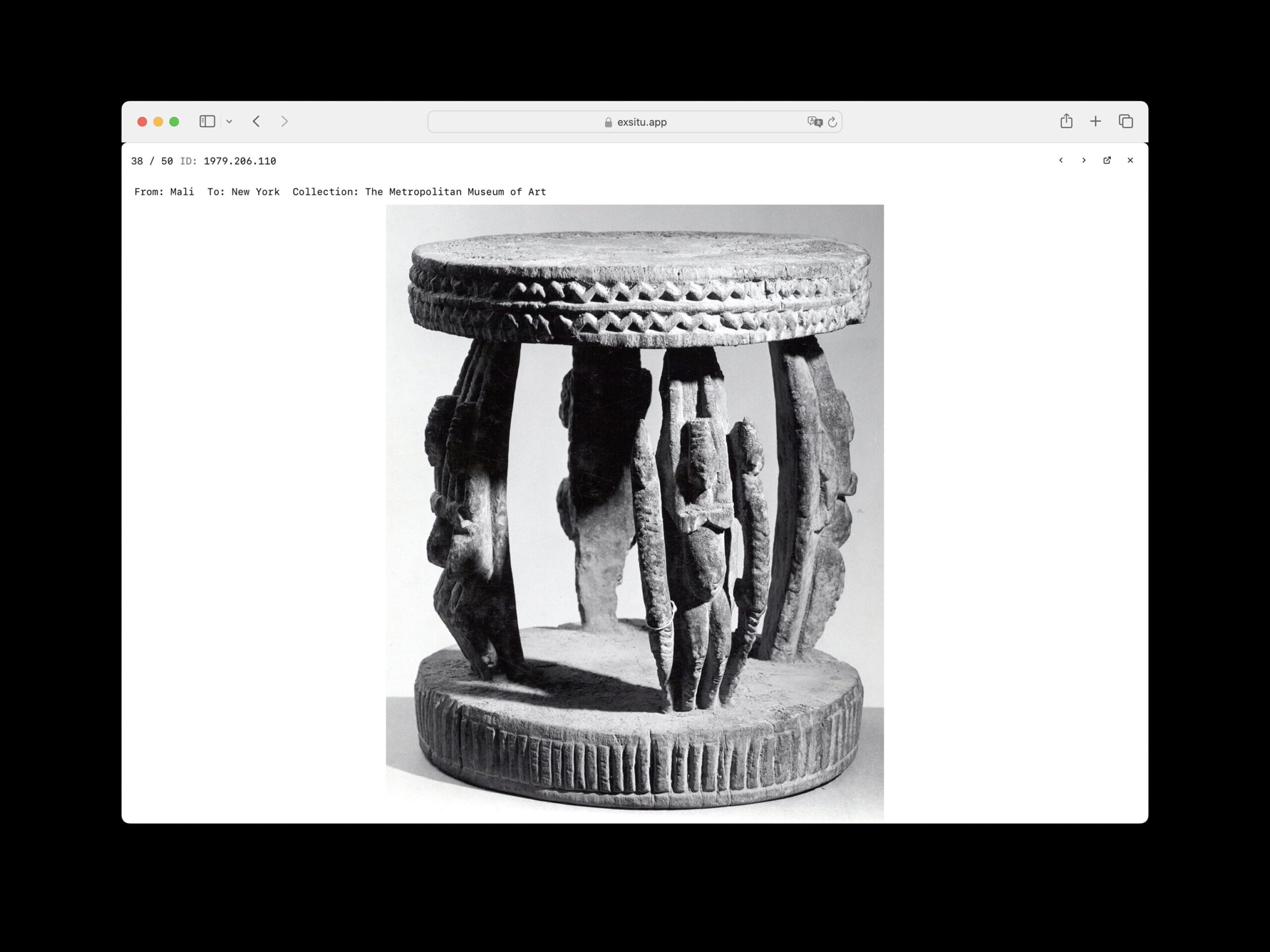Go forward to the next page
1270x952 pixels.
pyautogui.click(x=284, y=121)
